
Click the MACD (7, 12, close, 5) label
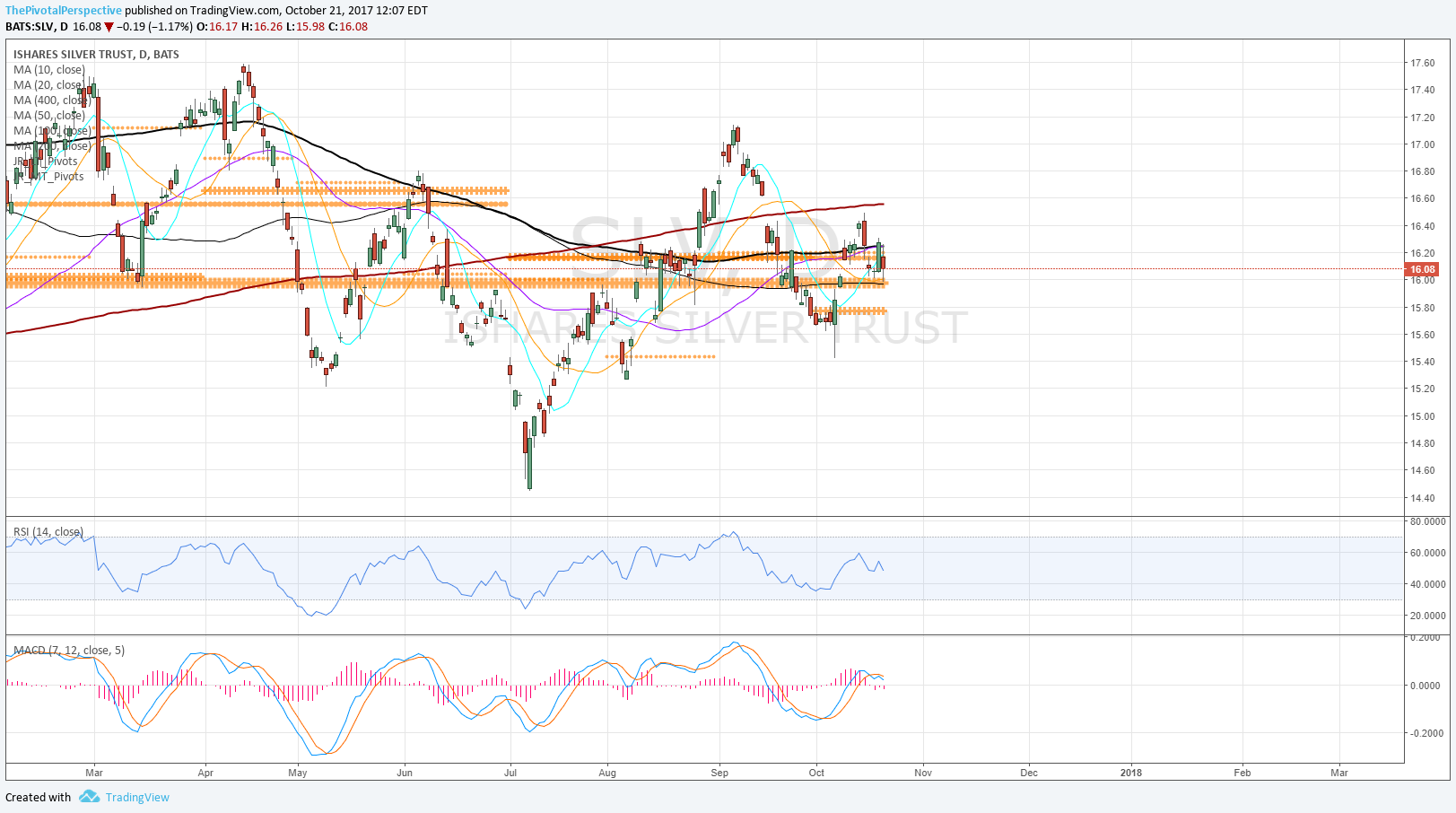coord(69,650)
